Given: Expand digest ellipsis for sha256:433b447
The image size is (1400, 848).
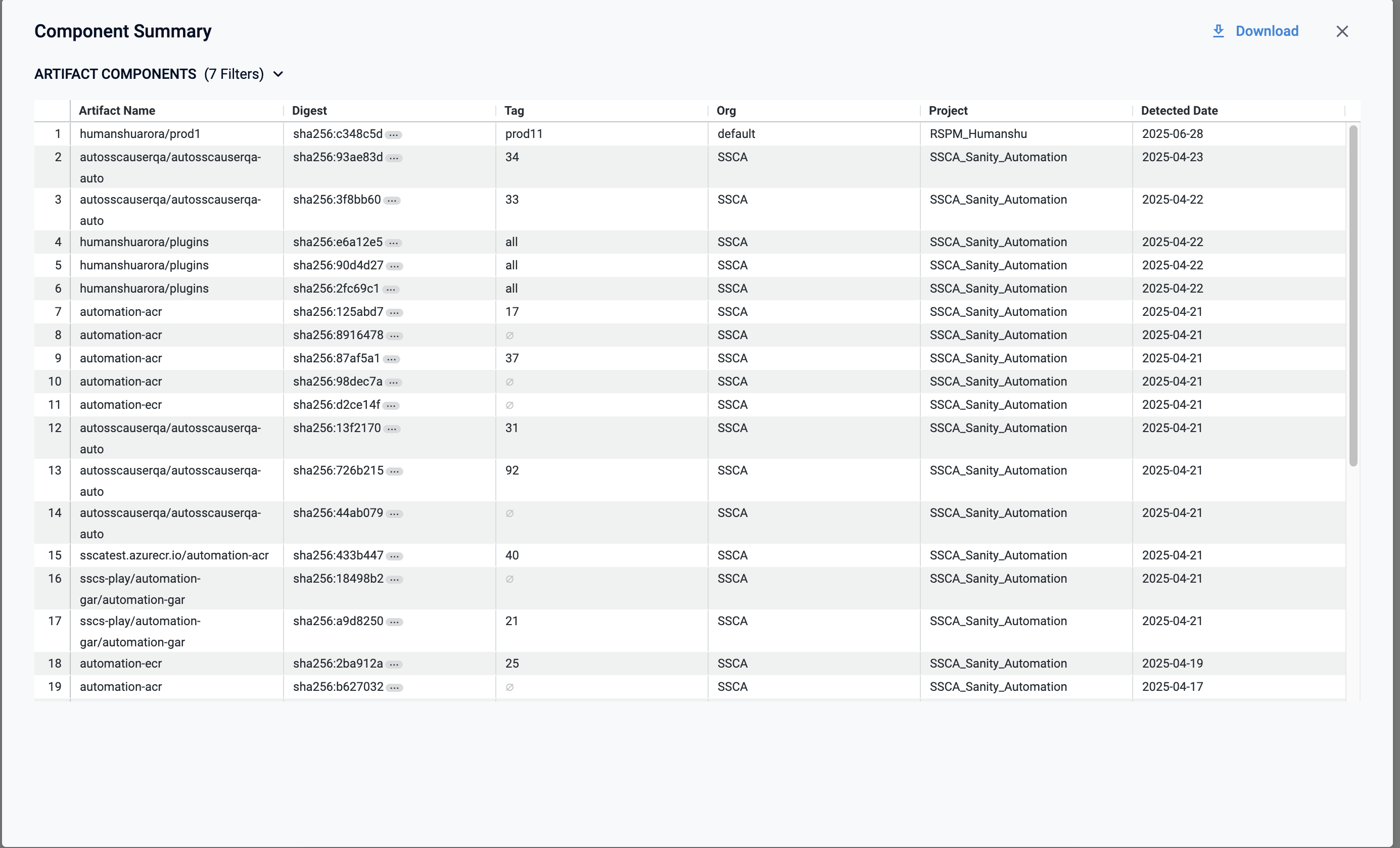Looking at the screenshot, I should click(x=394, y=556).
